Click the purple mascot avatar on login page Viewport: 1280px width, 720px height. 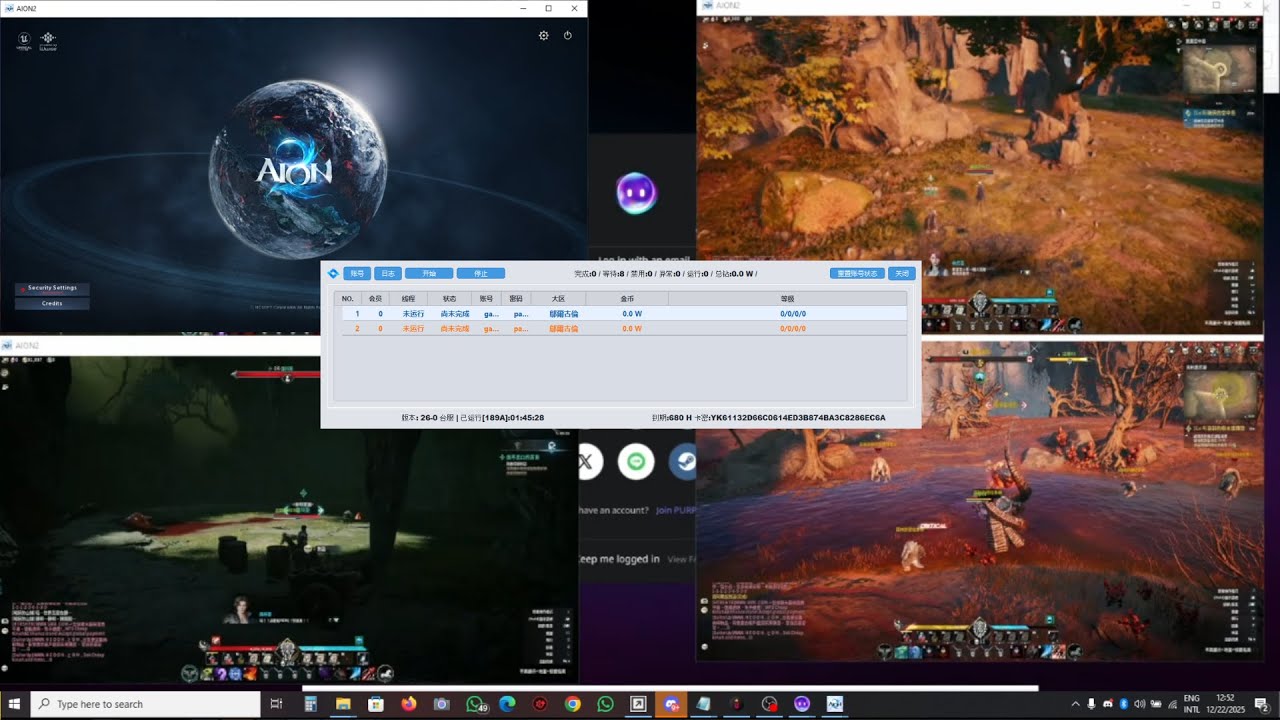(636, 193)
